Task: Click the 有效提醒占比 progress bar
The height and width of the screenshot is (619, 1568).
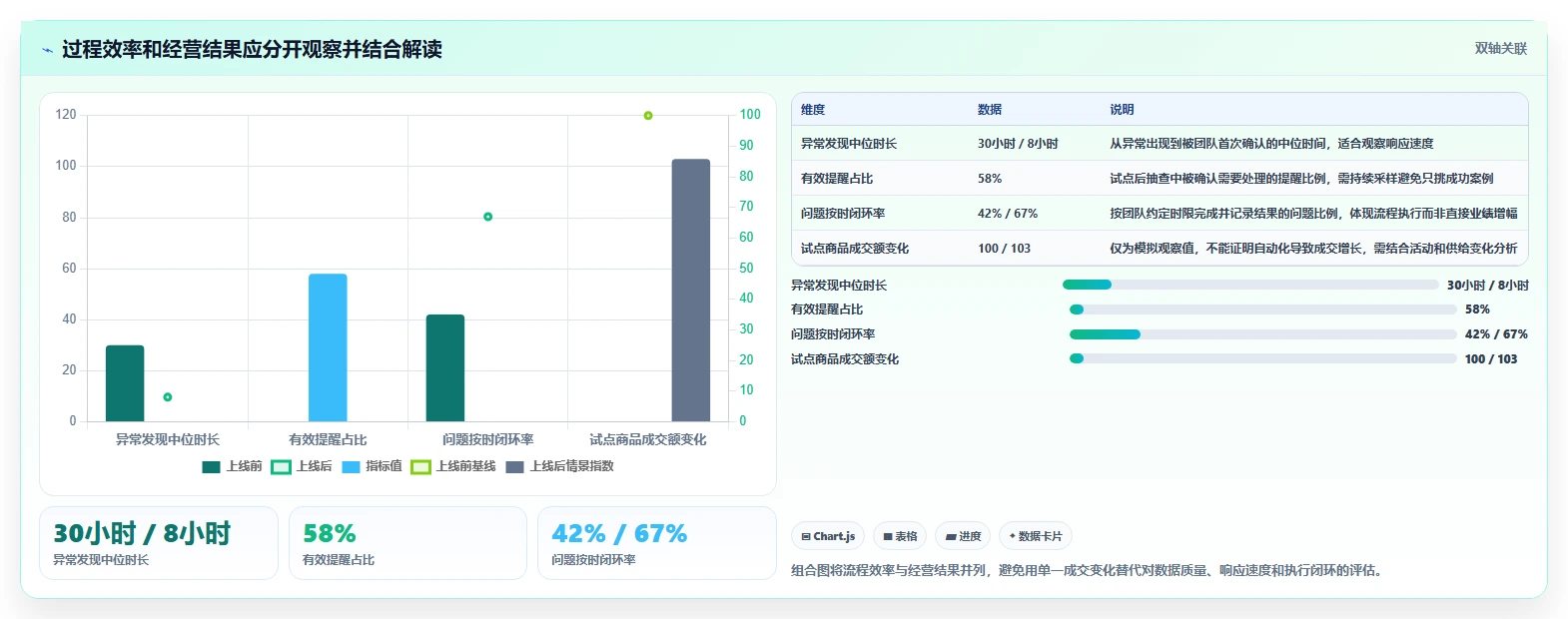Action: click(x=1263, y=309)
